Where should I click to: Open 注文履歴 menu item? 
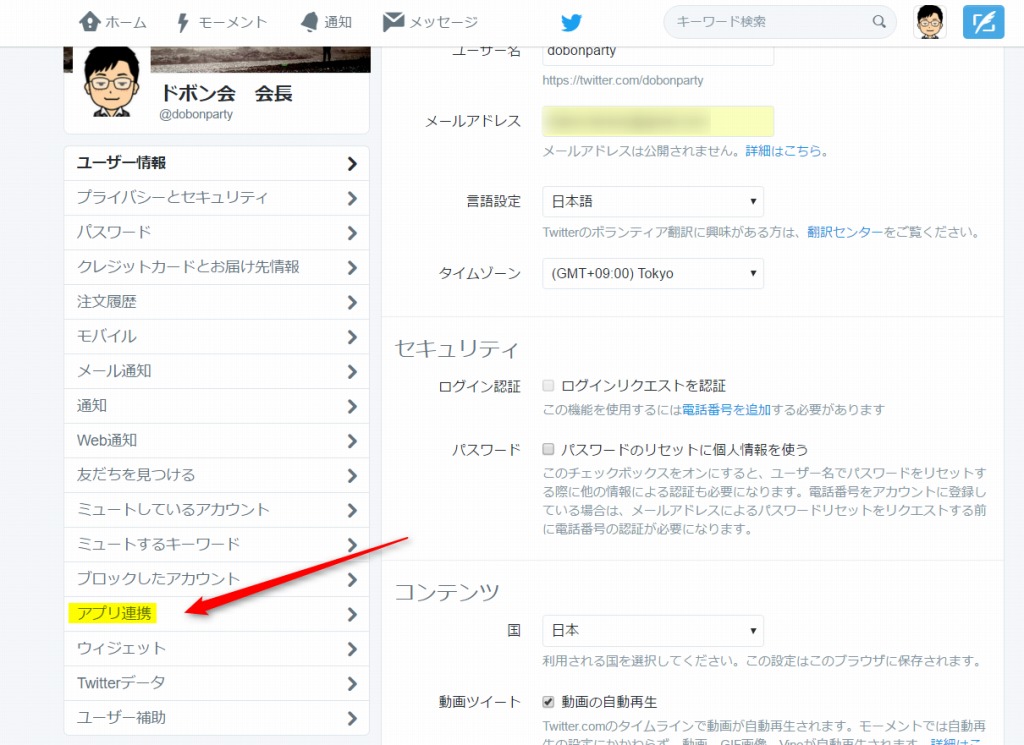(x=216, y=302)
